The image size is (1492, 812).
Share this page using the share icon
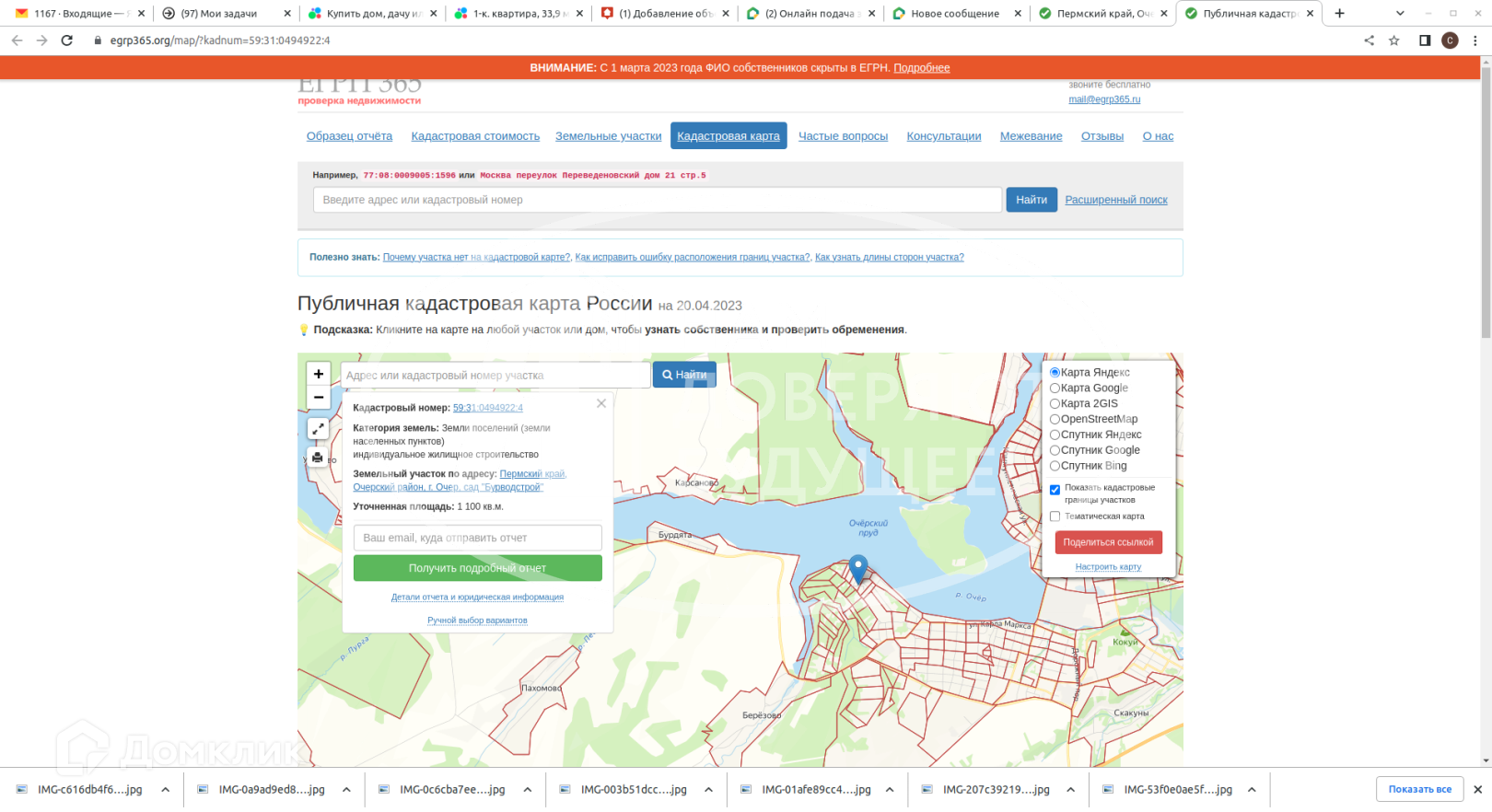1369,41
